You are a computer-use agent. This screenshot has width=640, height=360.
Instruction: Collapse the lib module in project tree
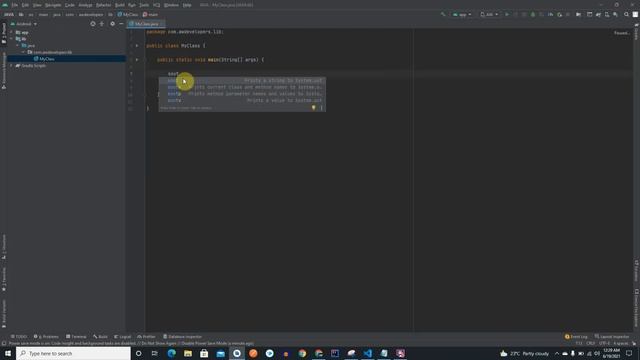coord(11,39)
